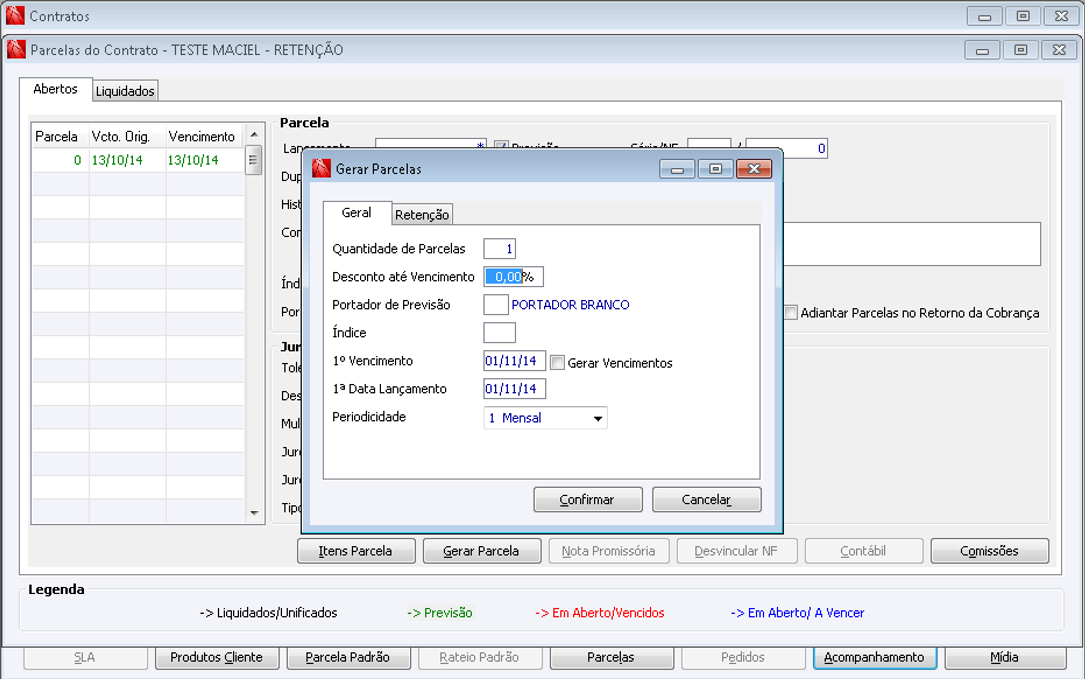This screenshot has width=1085, height=679.
Task: Minimize the Parcelas do Contrato window
Action: click(982, 50)
